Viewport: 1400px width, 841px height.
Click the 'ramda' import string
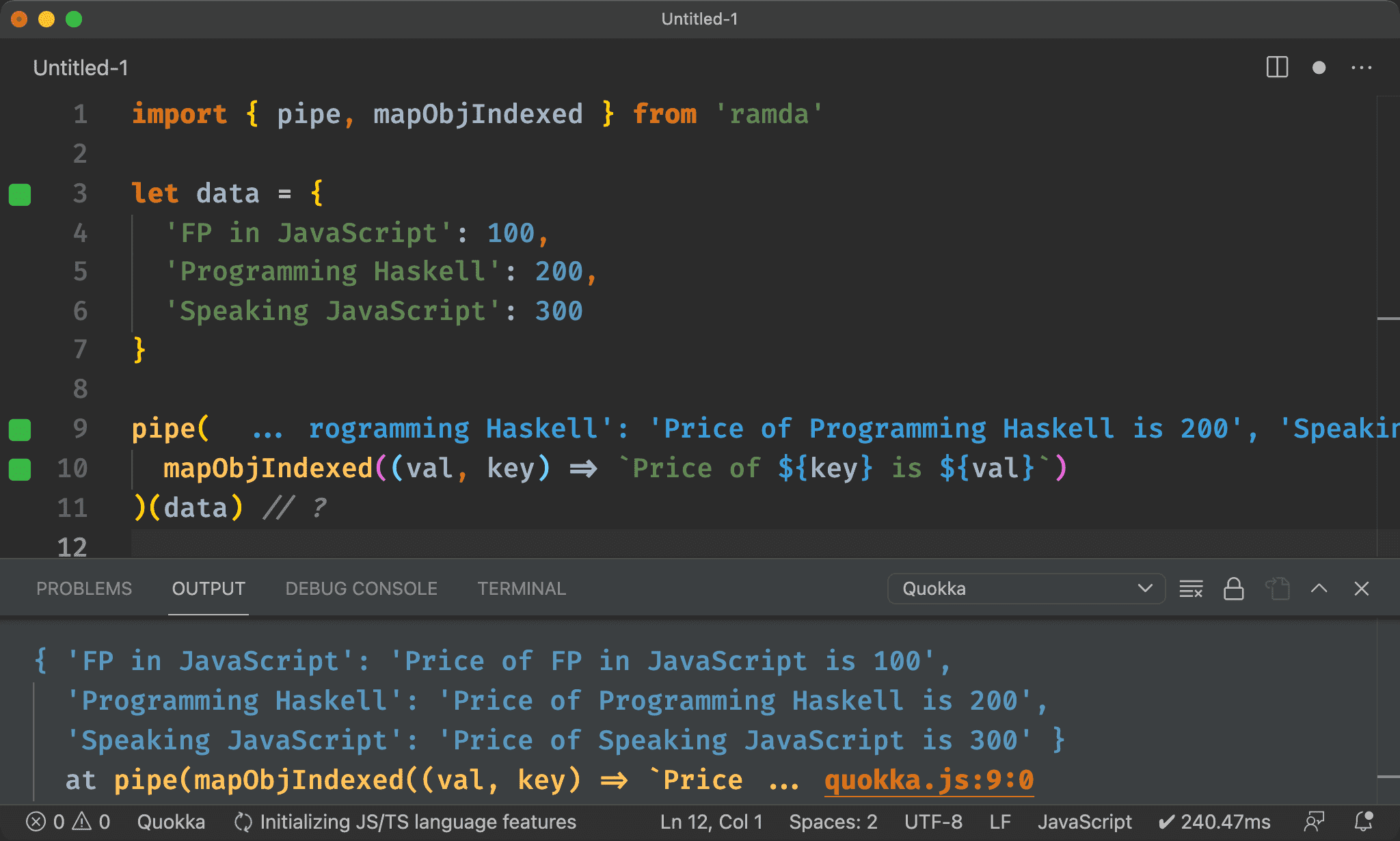pos(769,114)
